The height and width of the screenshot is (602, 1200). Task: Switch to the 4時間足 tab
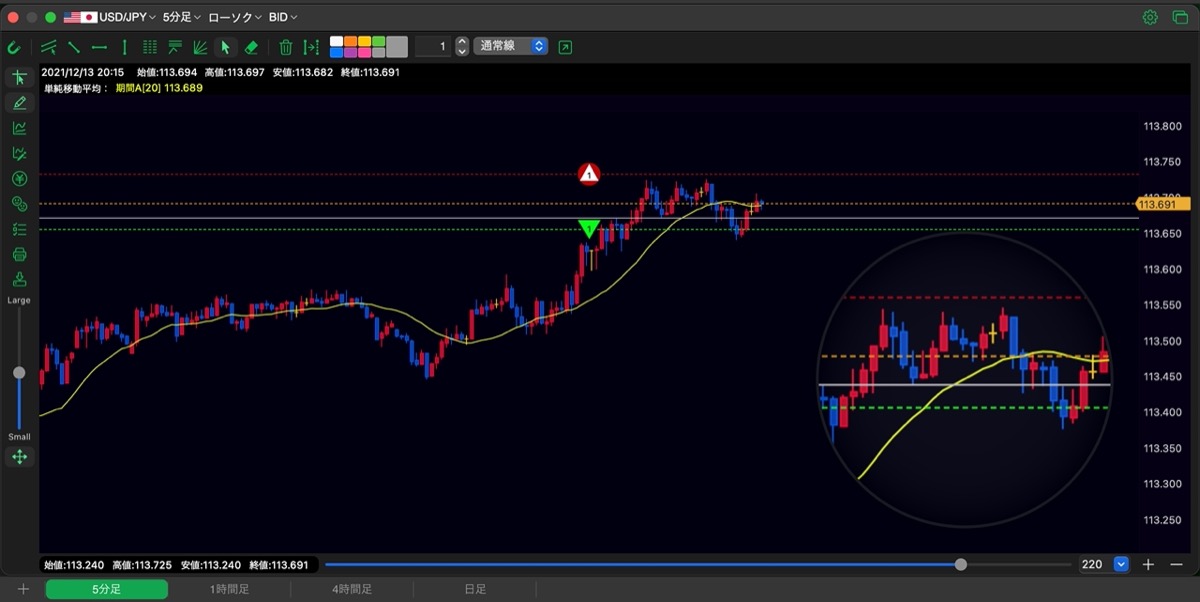coord(352,590)
